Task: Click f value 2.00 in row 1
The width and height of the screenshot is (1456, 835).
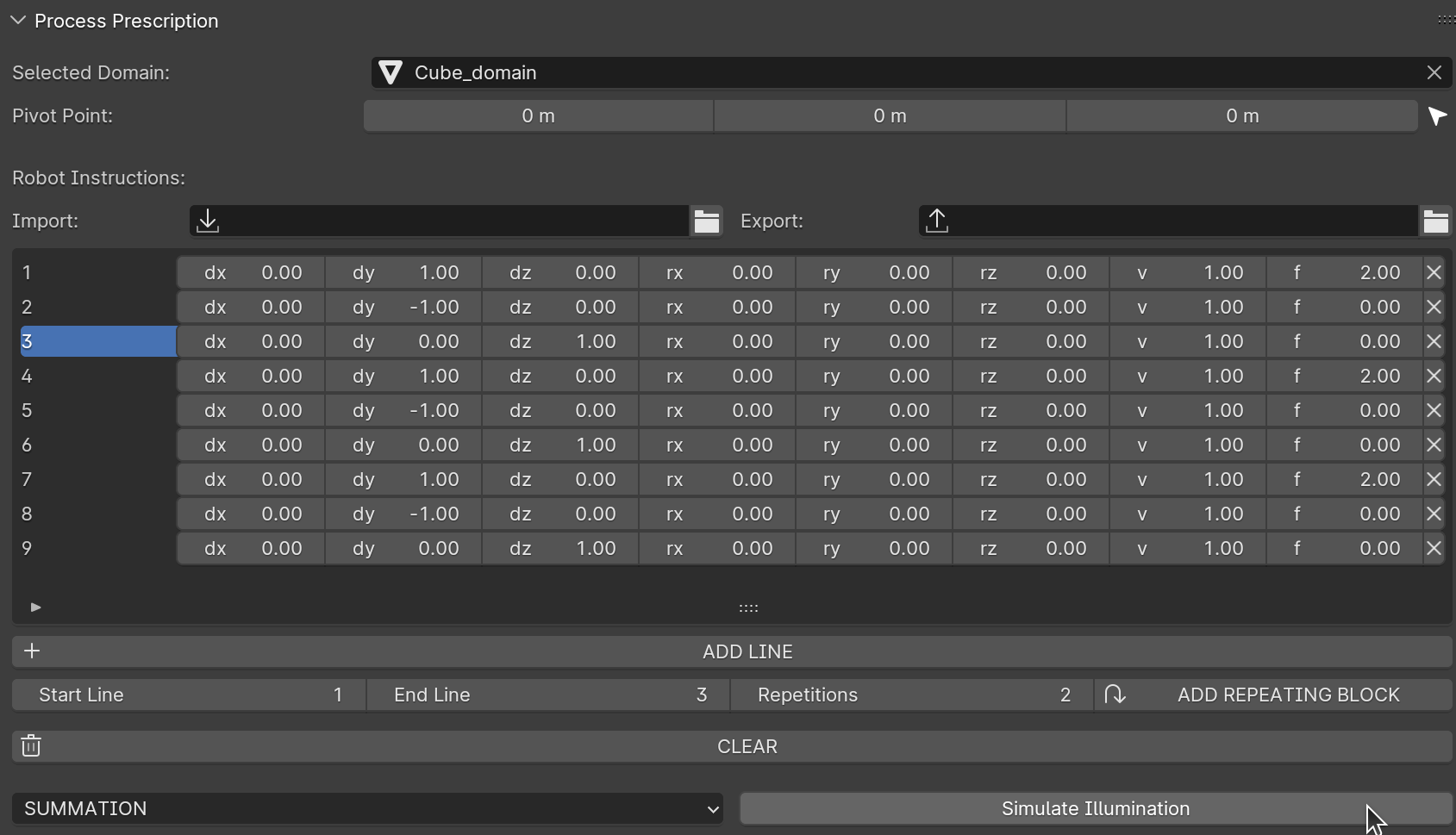Action: [x=1345, y=273]
